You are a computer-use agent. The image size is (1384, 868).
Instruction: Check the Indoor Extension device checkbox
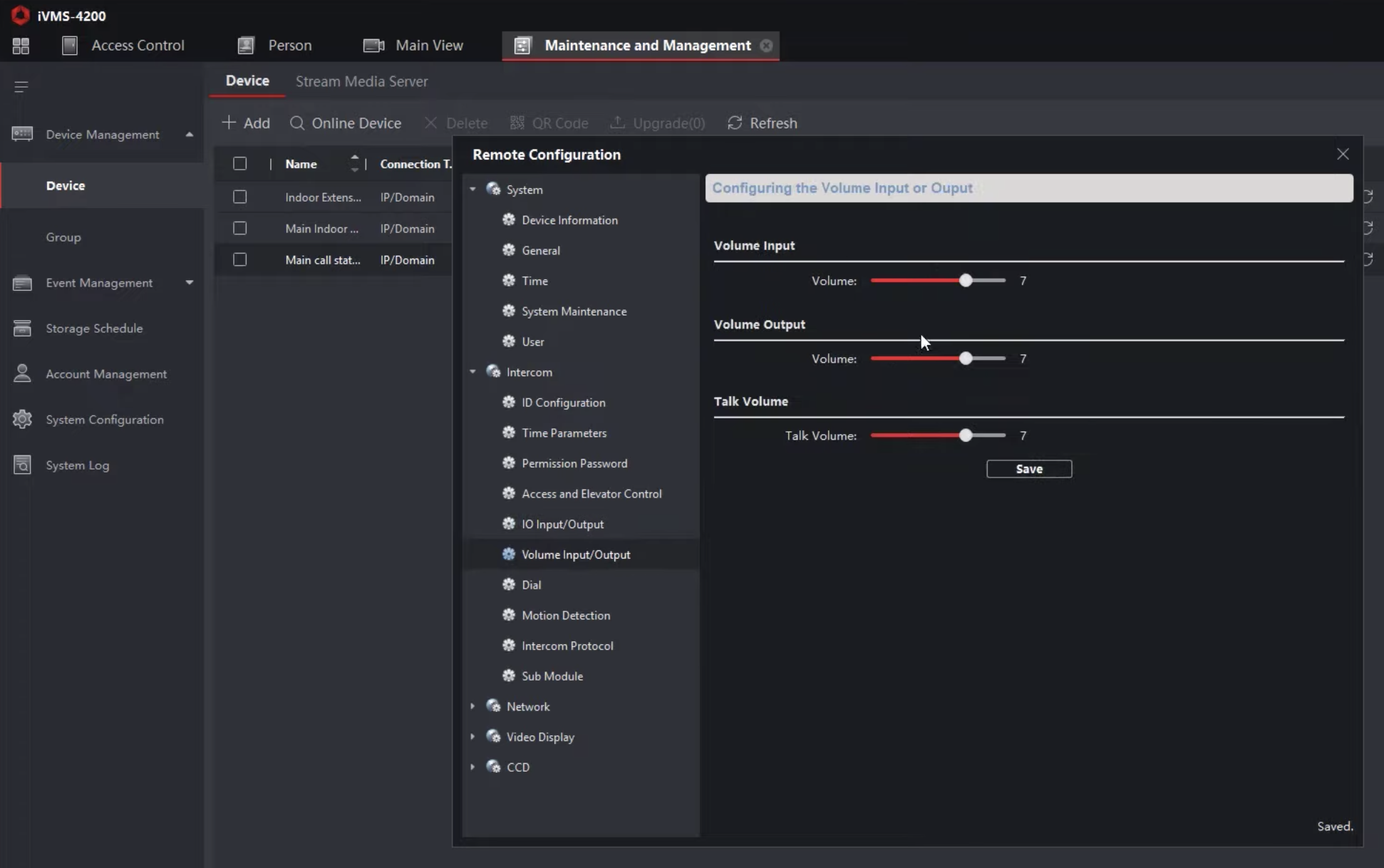point(239,197)
